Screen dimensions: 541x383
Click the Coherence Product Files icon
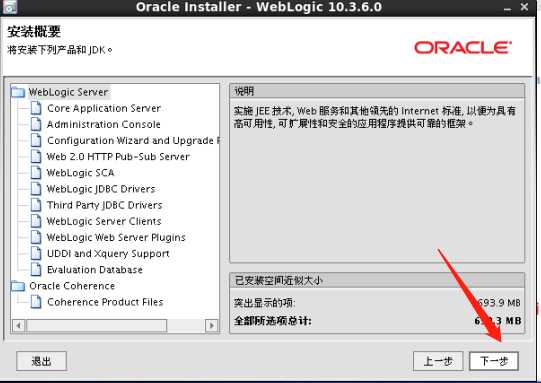36,302
